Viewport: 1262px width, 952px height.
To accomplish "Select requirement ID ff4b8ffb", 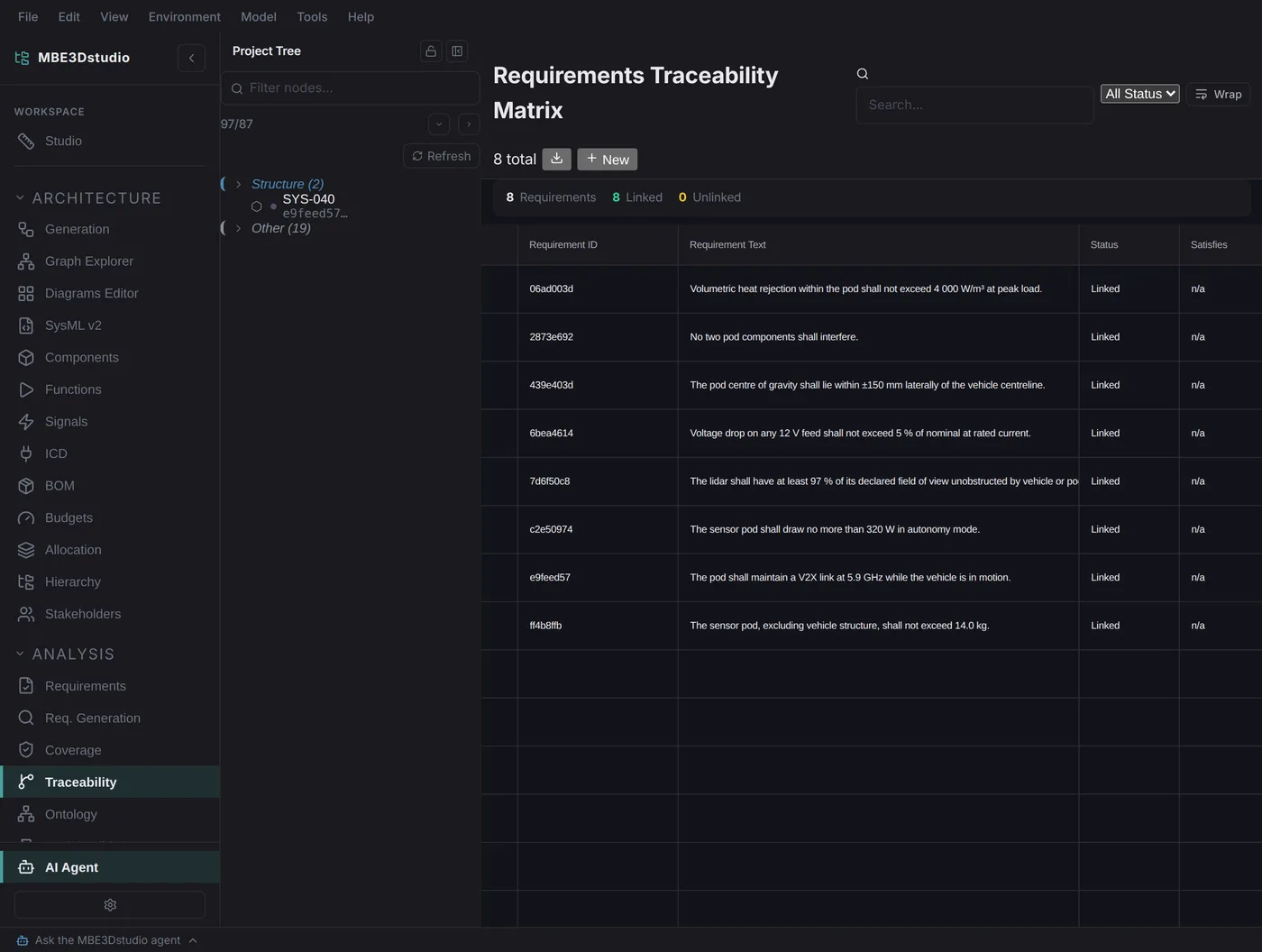I will click(x=545, y=626).
